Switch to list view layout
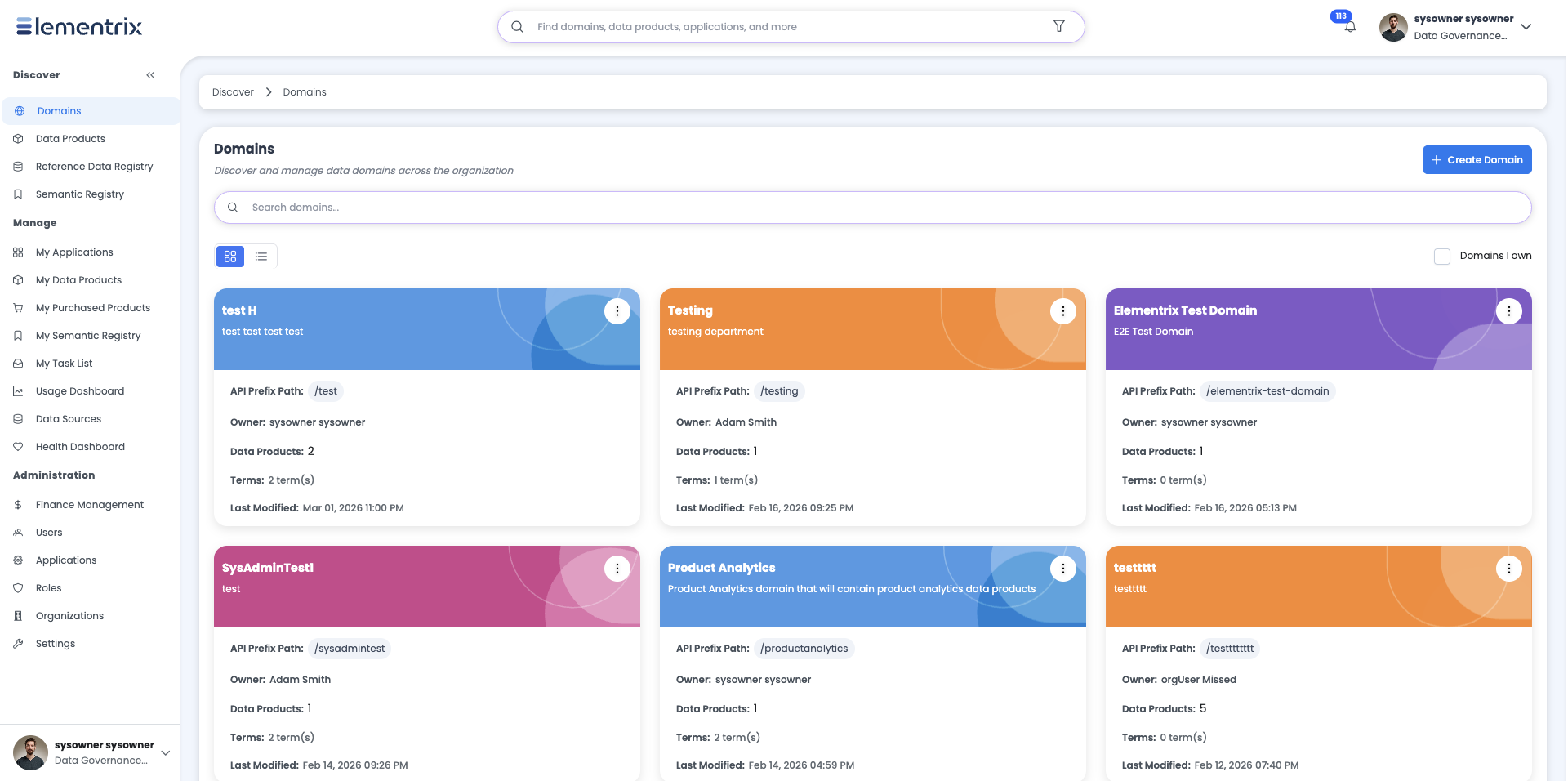 (261, 257)
